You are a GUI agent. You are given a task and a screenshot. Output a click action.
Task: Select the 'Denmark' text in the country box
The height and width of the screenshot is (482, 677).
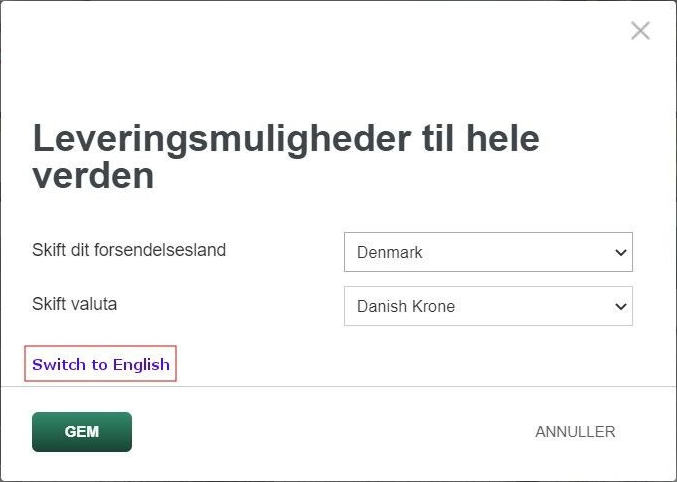click(390, 253)
